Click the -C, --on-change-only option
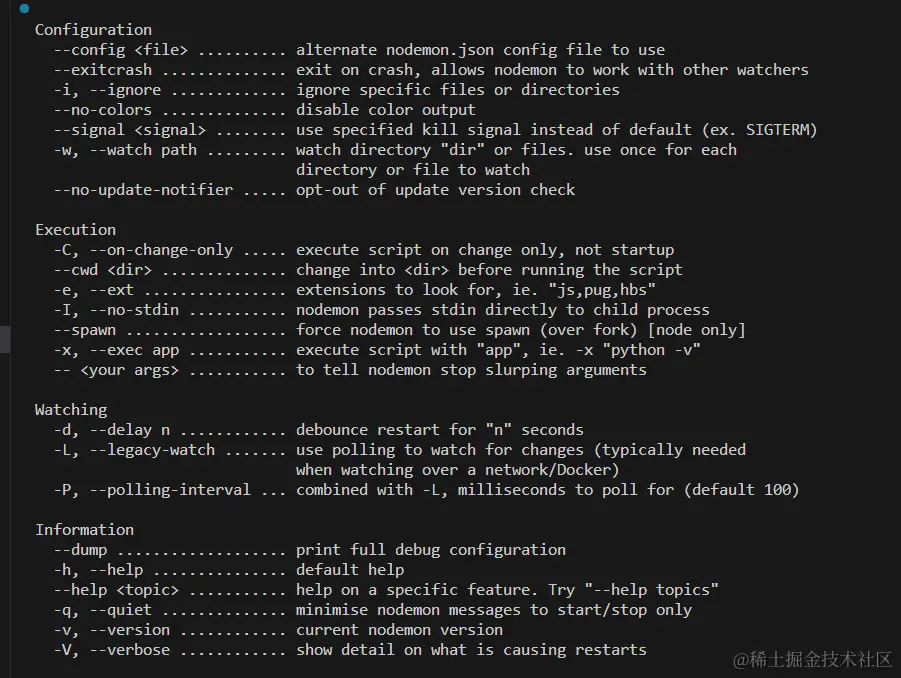The image size is (901, 678). pos(143,250)
